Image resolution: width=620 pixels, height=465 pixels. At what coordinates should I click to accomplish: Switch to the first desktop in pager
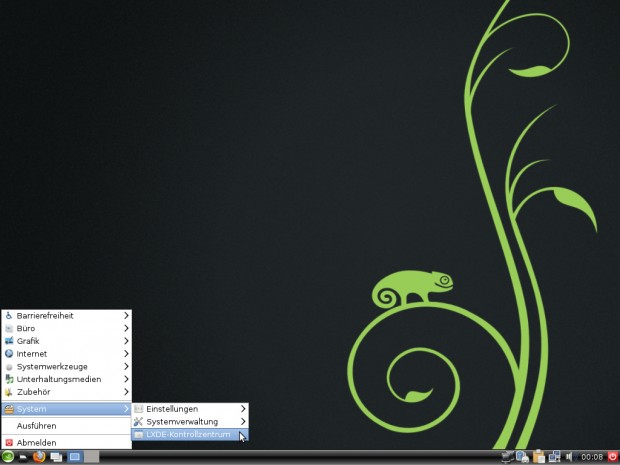[x=74, y=457]
